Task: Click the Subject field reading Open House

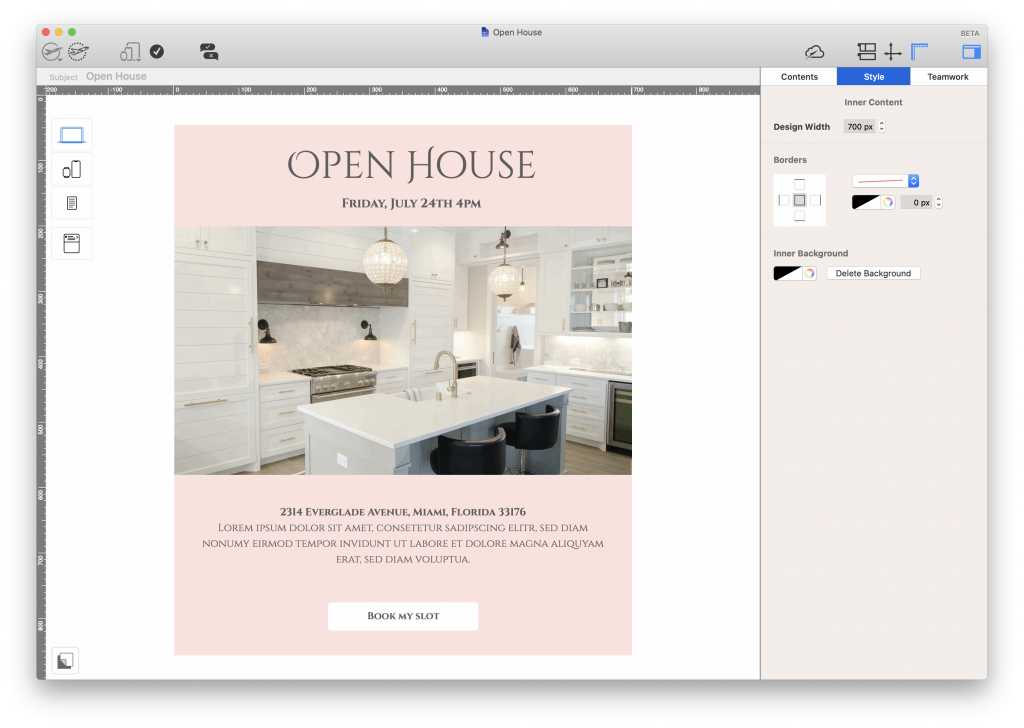Action: tap(116, 76)
